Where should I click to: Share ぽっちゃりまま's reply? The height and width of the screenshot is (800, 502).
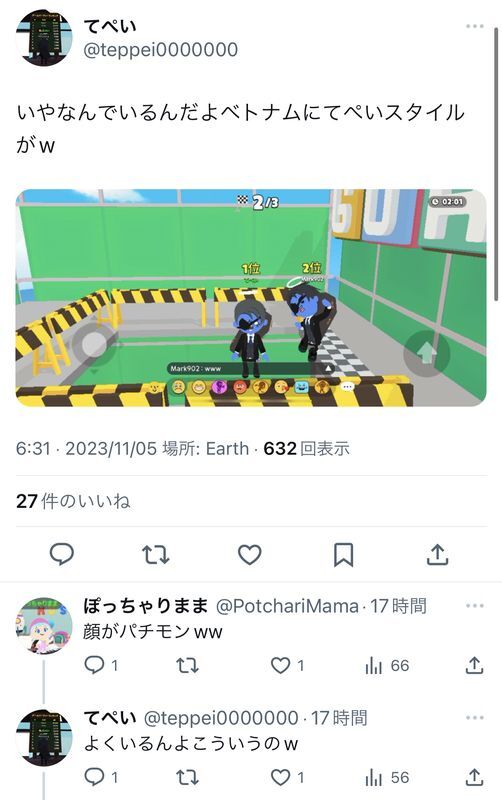click(474, 665)
